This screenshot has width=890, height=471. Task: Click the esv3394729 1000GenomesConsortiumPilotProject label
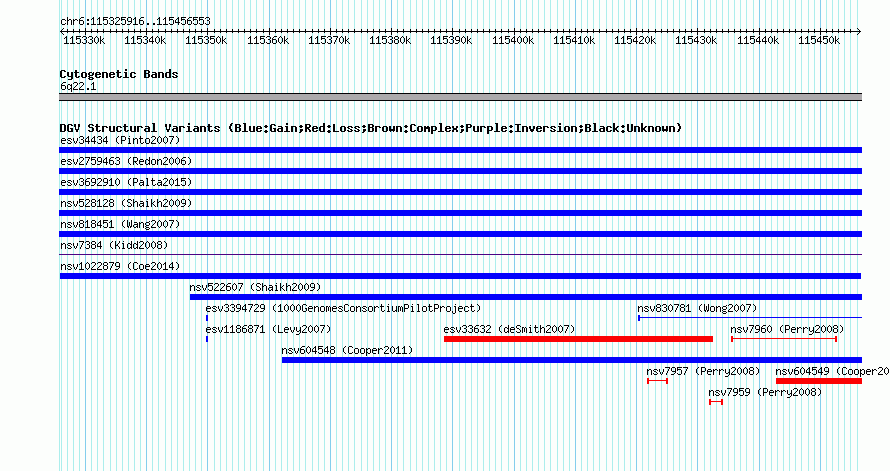(343, 308)
